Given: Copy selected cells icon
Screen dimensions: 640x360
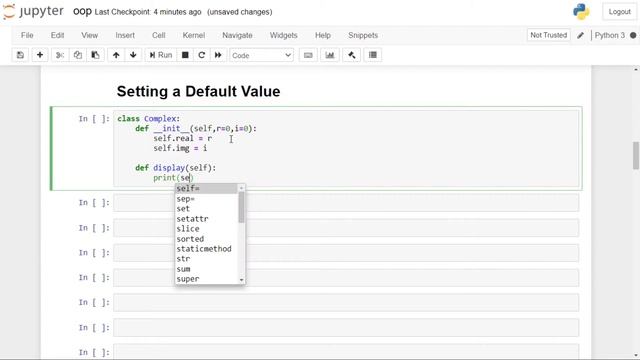Looking at the screenshot, I should (78, 55).
